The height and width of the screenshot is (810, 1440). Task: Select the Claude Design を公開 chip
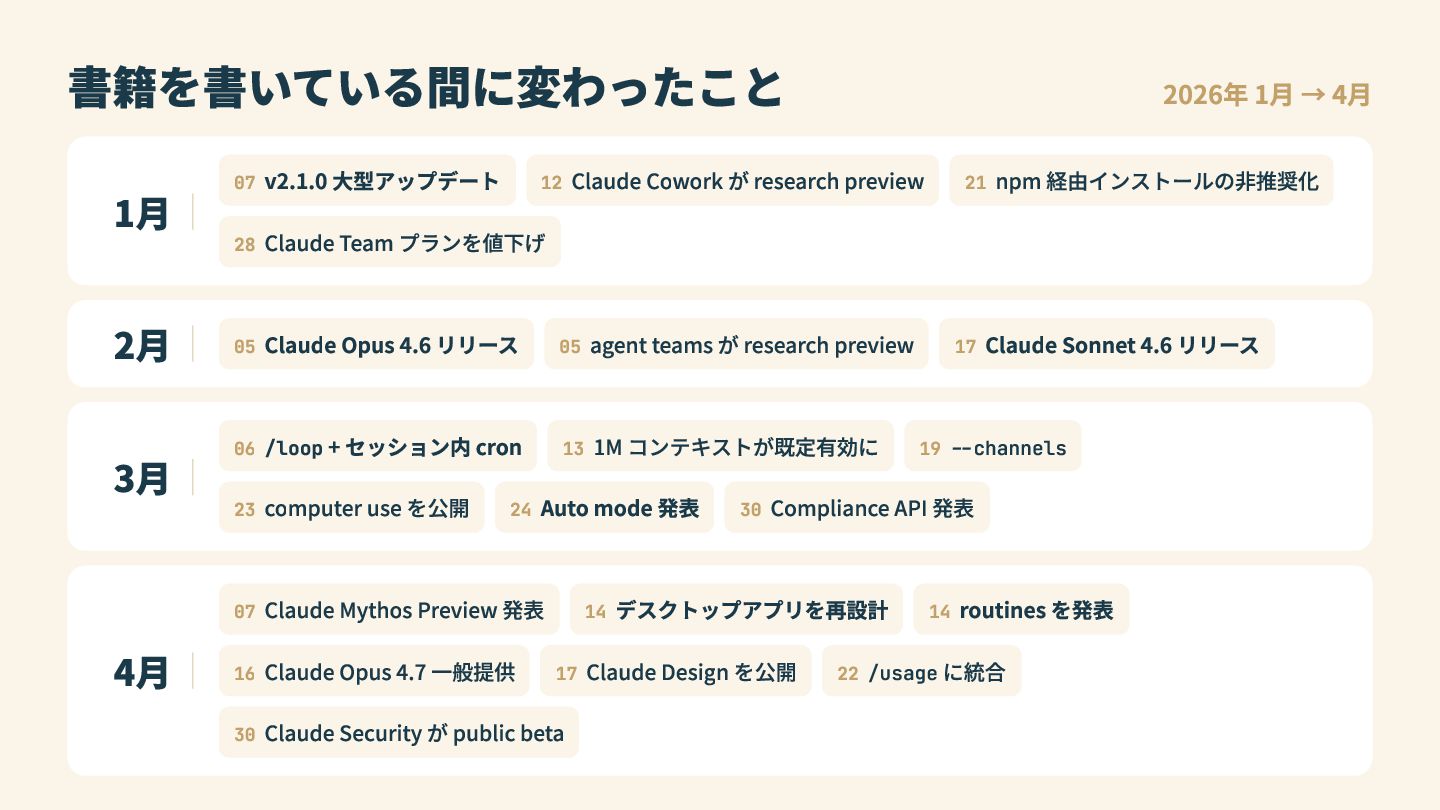click(676, 671)
